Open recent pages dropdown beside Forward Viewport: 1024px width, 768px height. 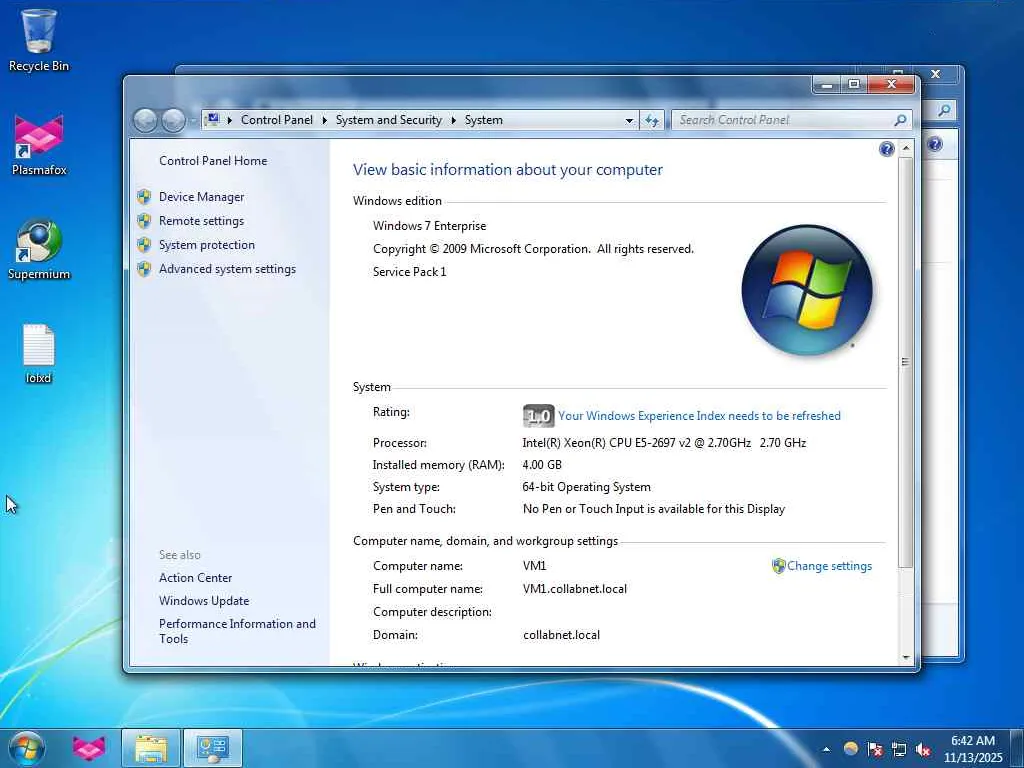(193, 121)
